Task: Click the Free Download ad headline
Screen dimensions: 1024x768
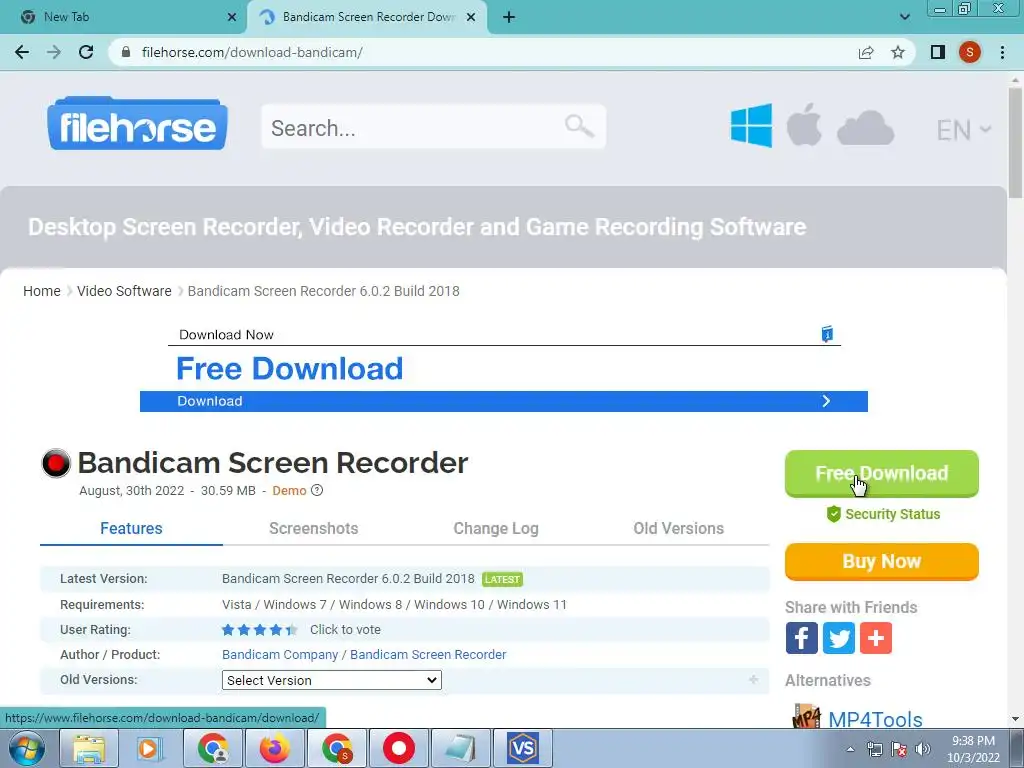Action: tap(290, 368)
